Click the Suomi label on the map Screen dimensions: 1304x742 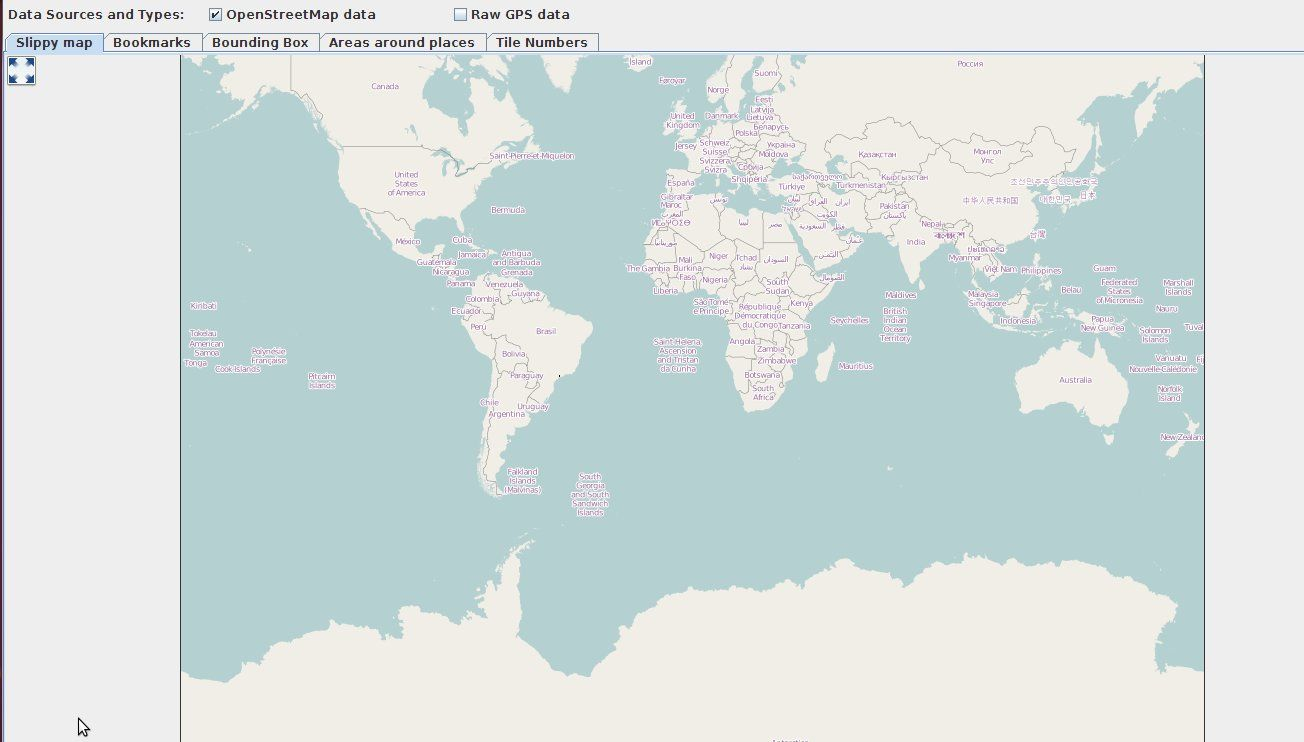(x=766, y=73)
